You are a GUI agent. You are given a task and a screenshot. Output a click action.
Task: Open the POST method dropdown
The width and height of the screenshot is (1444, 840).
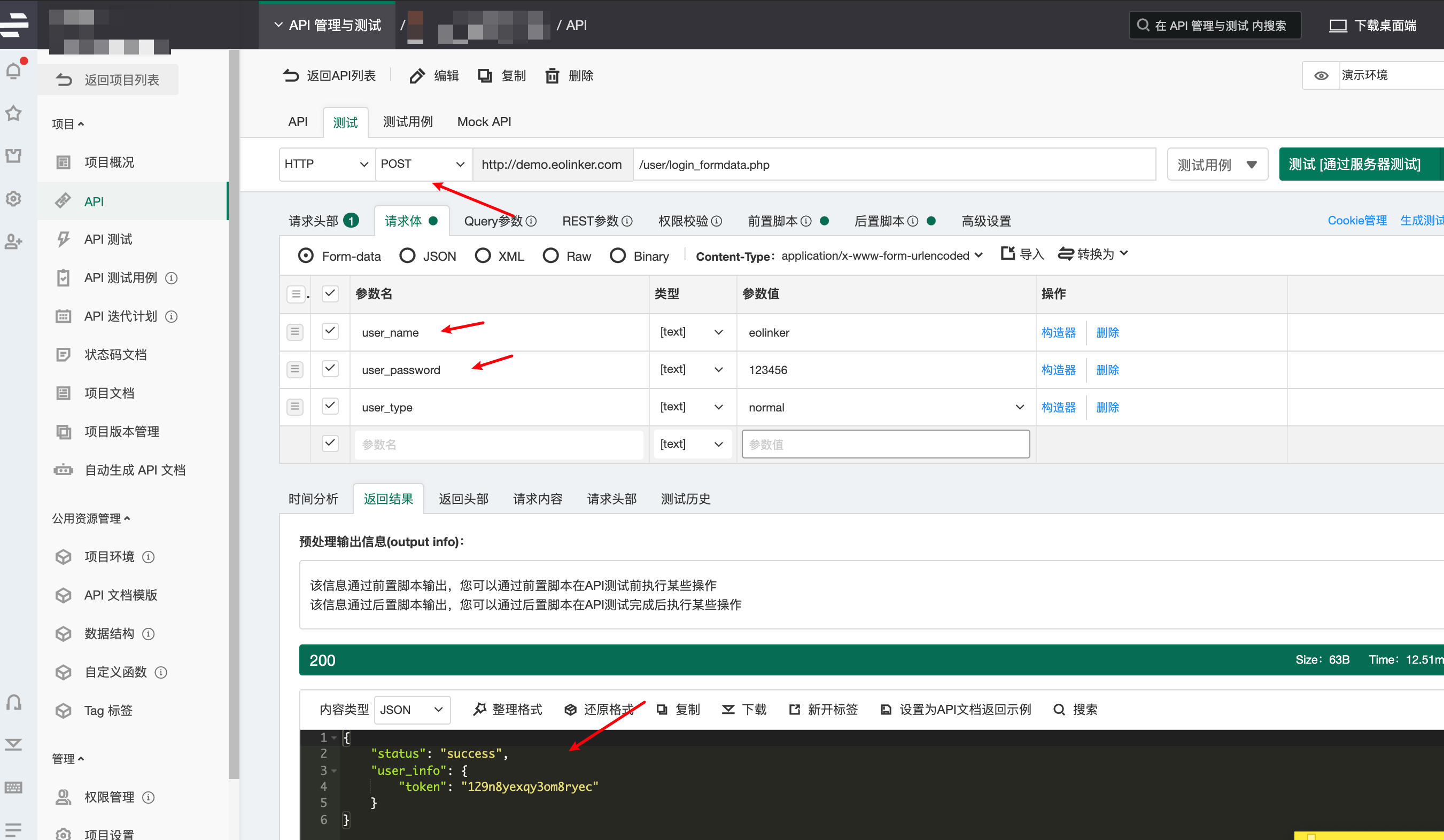tap(423, 165)
